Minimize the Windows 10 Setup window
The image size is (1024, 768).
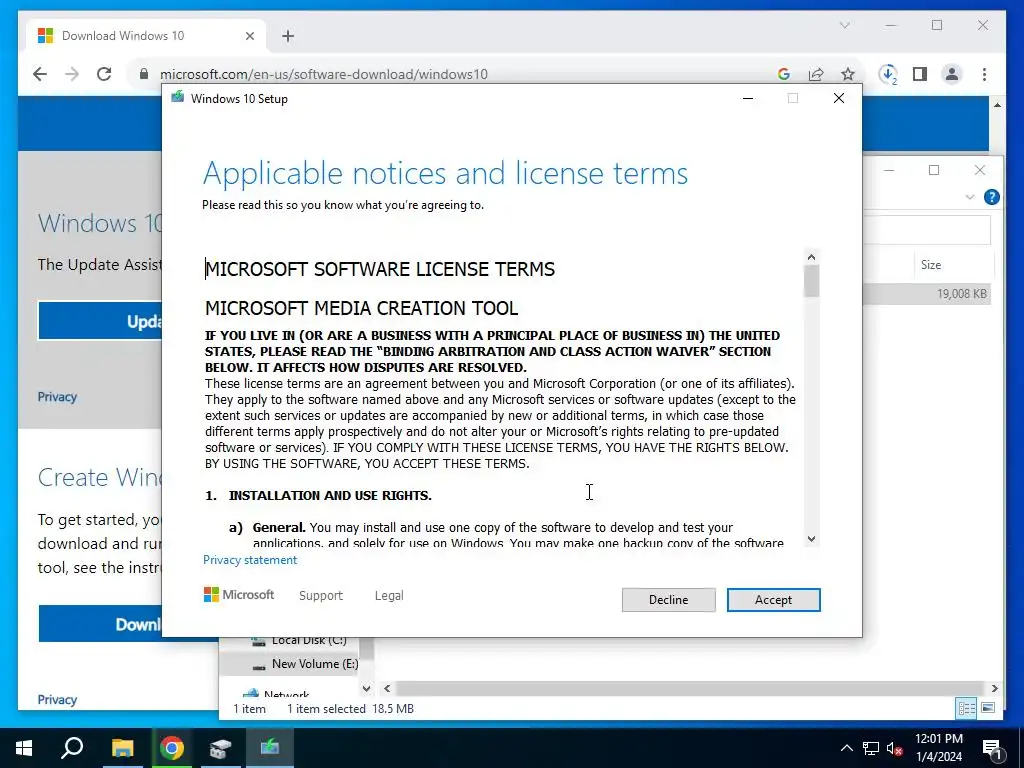click(748, 99)
